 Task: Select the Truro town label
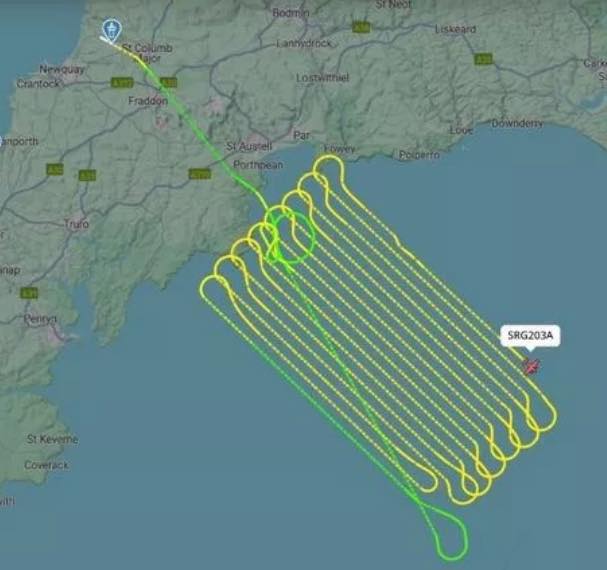[76, 224]
